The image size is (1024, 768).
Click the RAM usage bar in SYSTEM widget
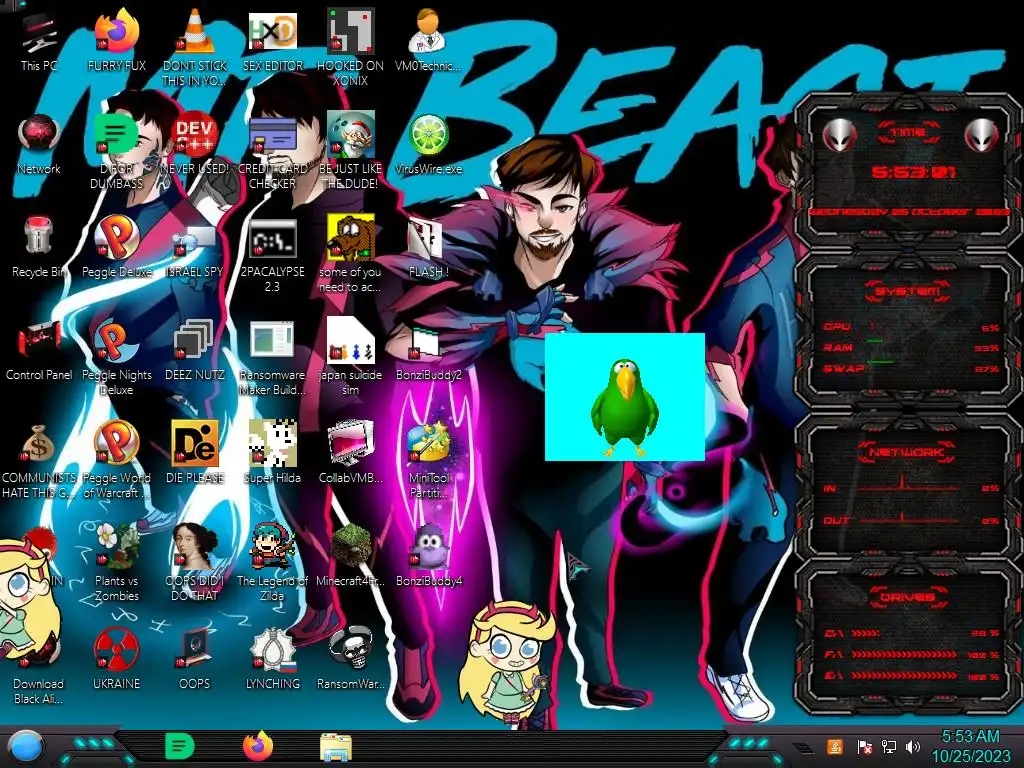[x=875, y=342]
